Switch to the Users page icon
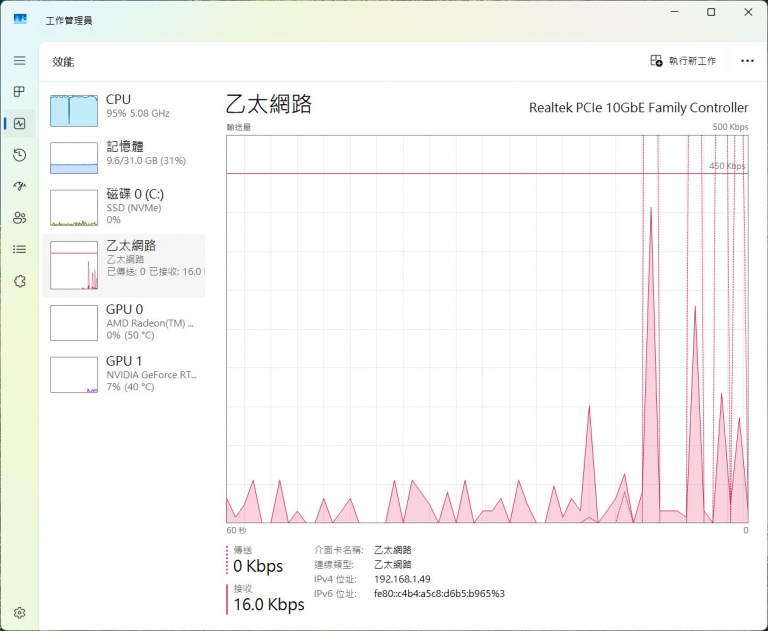 [x=19, y=218]
